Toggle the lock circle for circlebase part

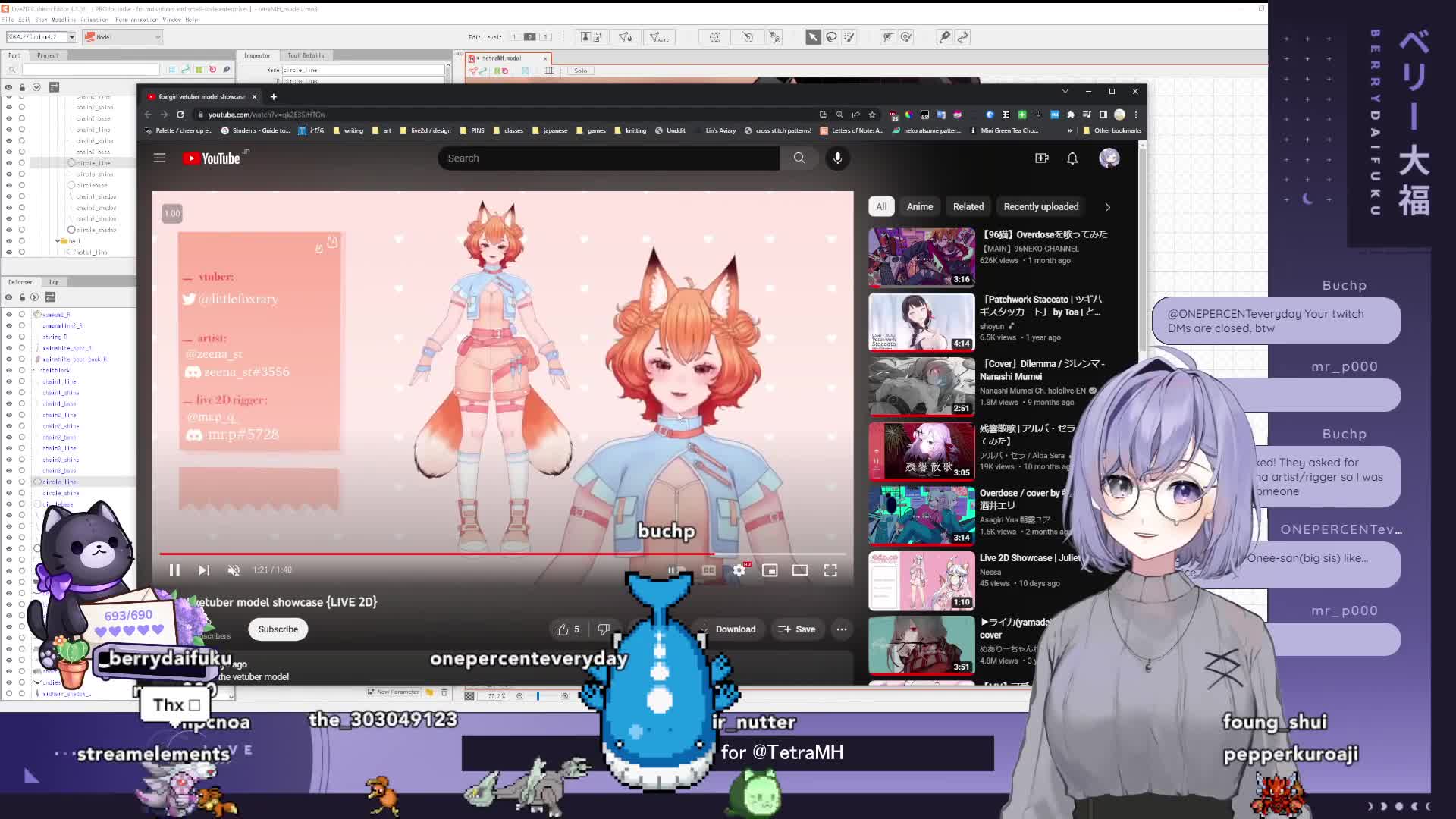21,185
